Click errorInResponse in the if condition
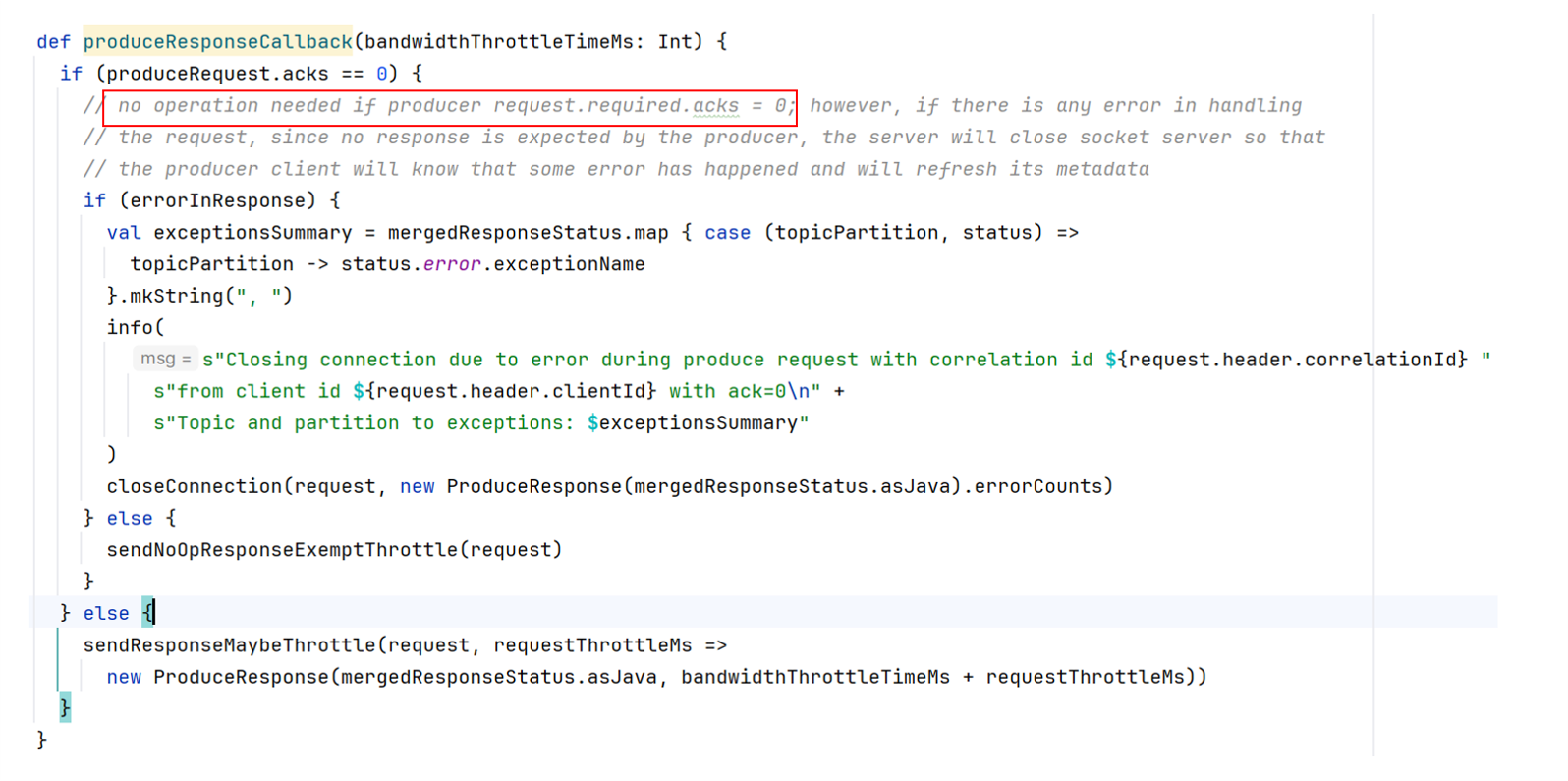The height and width of the screenshot is (781, 1568). point(217,200)
